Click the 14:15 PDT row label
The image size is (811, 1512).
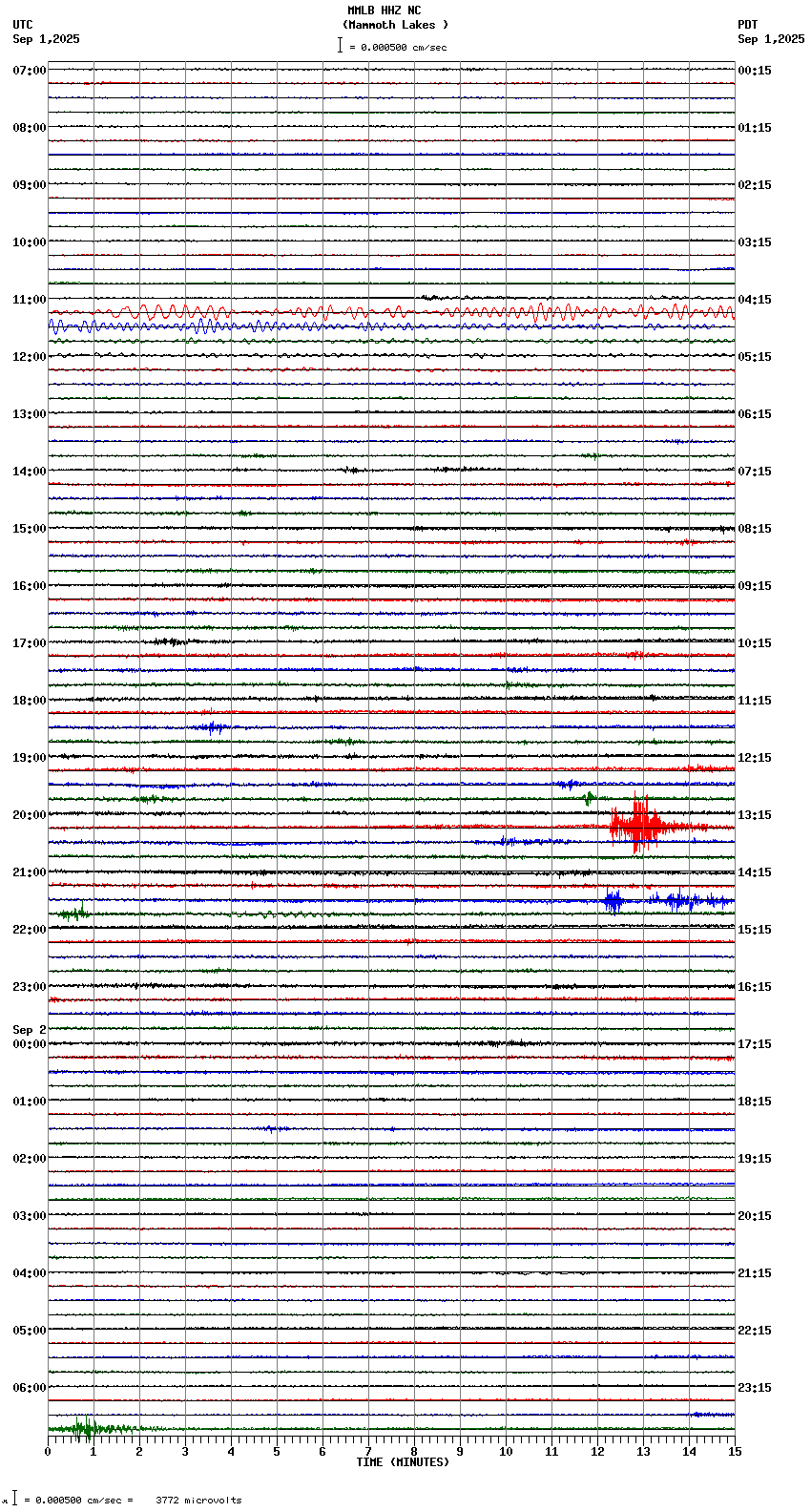coord(755,872)
